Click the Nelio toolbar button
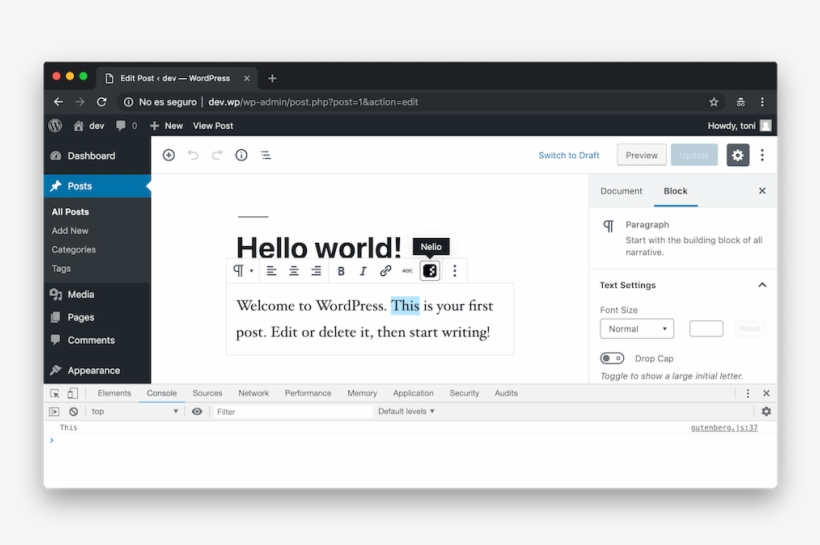 430,271
